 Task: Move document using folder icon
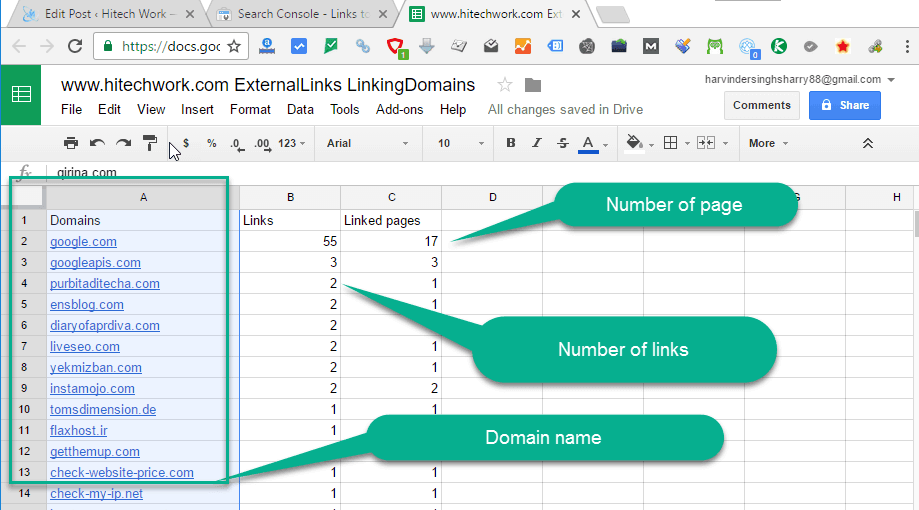pos(532,86)
